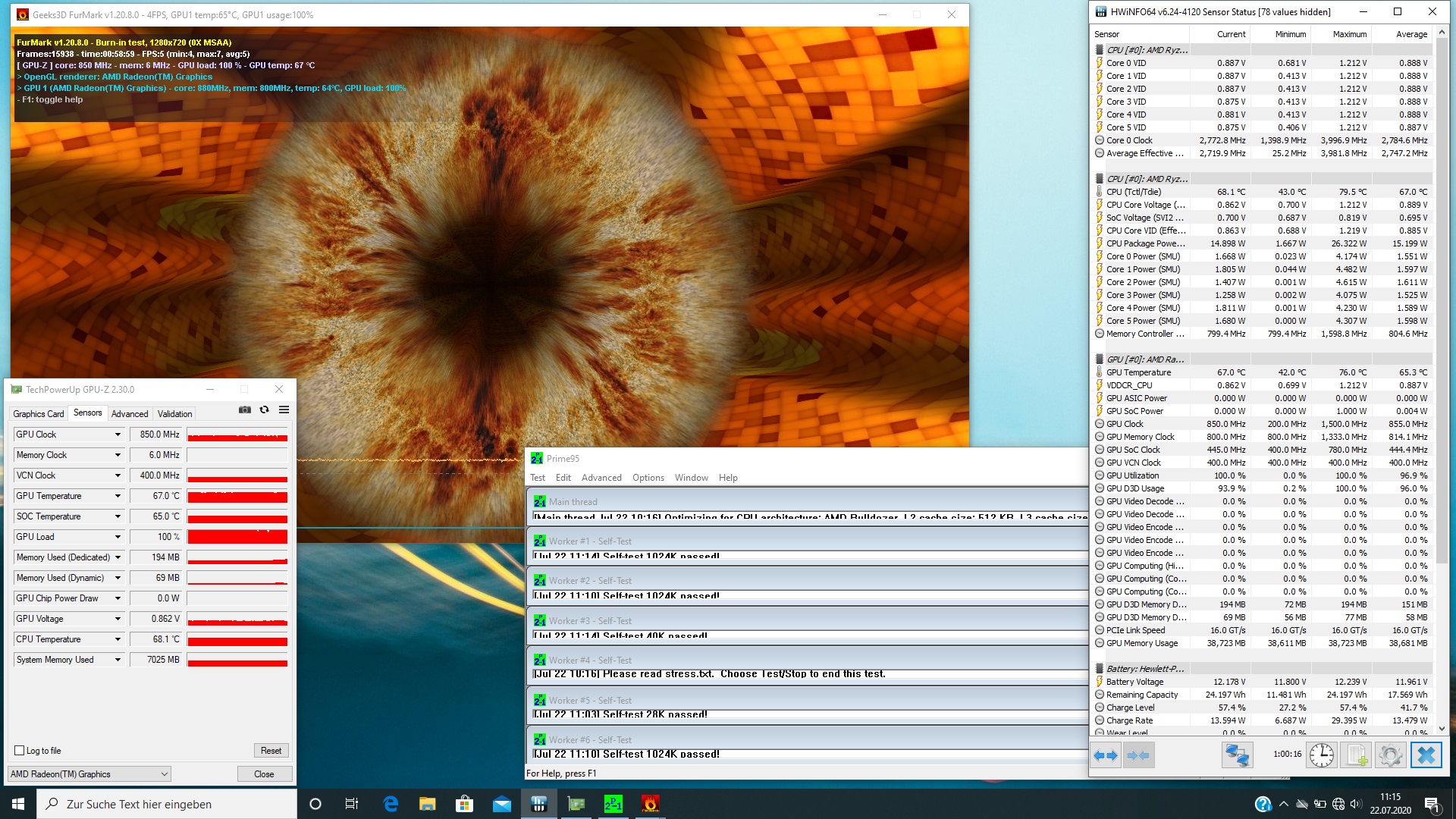Image resolution: width=1456 pixels, height=819 pixels.
Task: Click HWiNFO network computers icon
Action: 1237,755
